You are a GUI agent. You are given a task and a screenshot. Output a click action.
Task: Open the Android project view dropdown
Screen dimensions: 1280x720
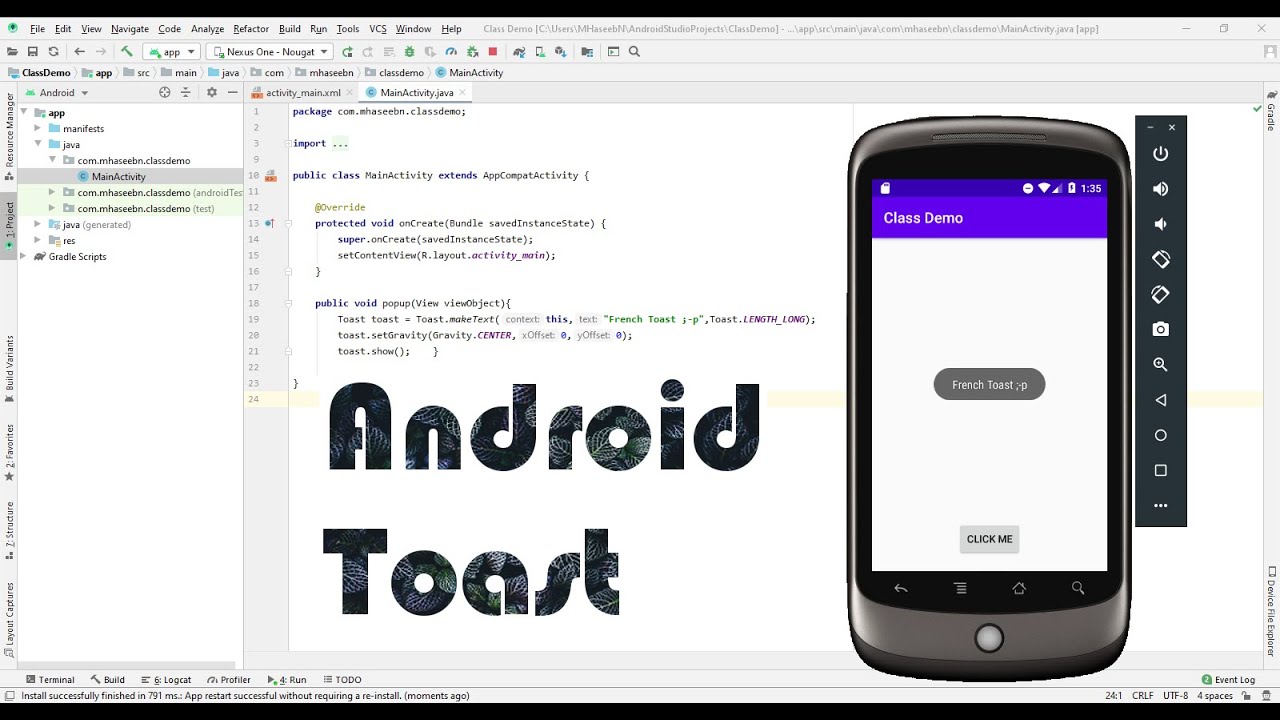[x=57, y=92]
